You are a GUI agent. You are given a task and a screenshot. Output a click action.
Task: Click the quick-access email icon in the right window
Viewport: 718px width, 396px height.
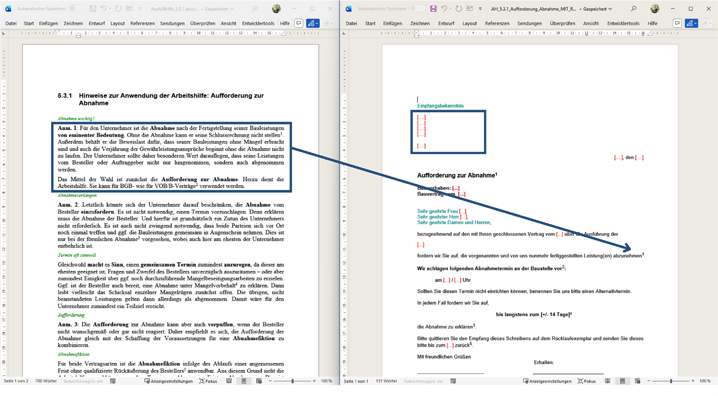(470, 9)
